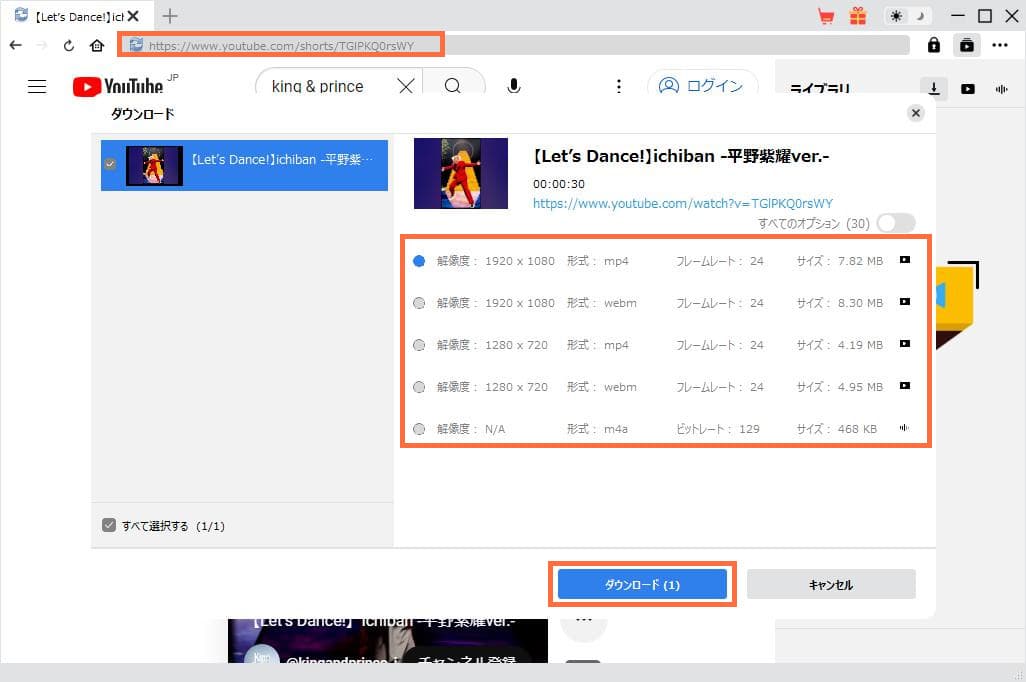1026x682 pixels.
Task: Toggle the light/dark theme switch
Action: tap(909, 16)
